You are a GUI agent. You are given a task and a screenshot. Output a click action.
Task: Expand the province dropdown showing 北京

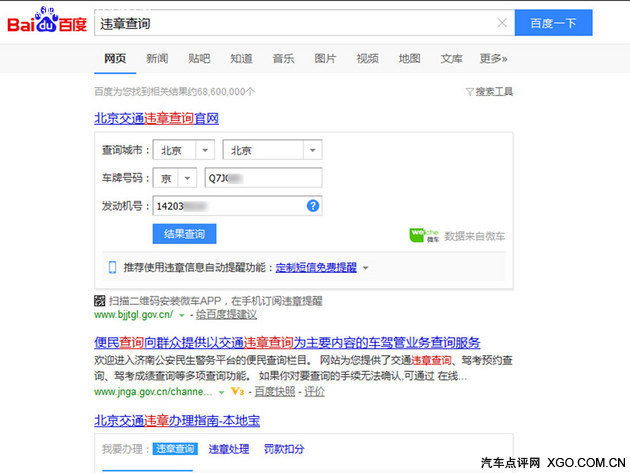205,150
